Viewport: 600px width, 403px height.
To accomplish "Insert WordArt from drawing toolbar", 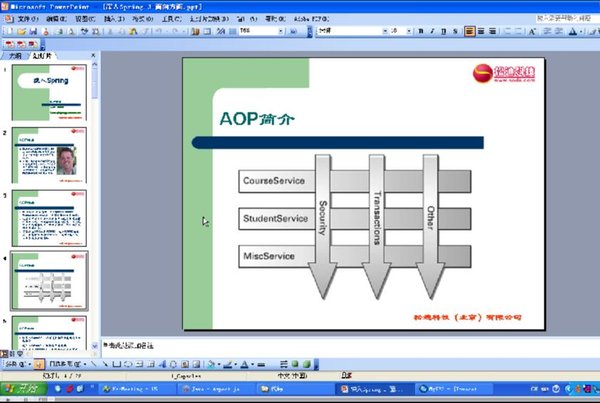I will pyautogui.click(x=162, y=364).
